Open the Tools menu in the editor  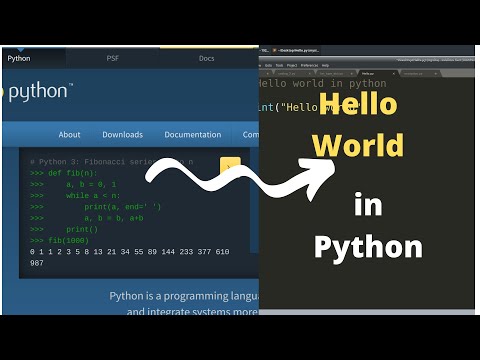[279, 65]
